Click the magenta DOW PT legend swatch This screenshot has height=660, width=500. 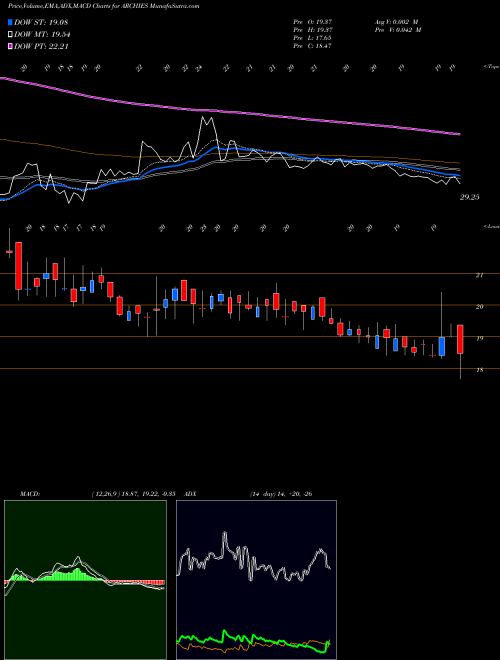click(10, 46)
